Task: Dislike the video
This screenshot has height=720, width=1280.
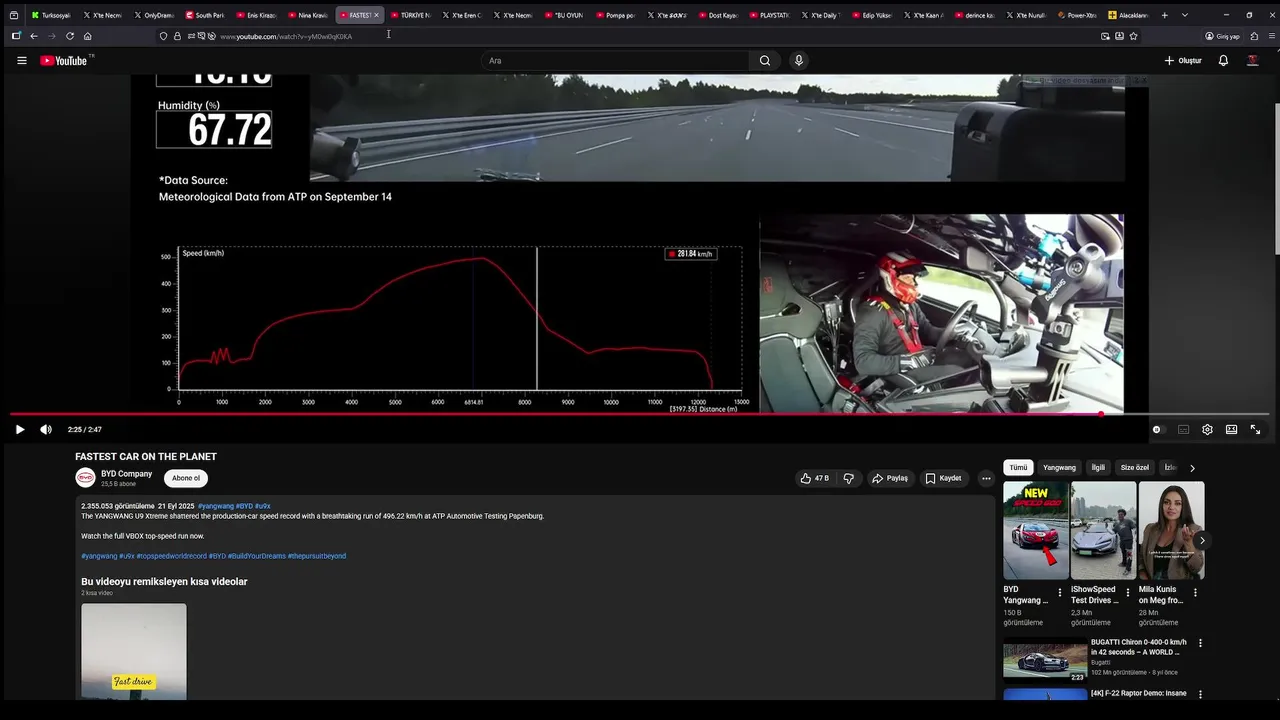Action: click(x=848, y=479)
